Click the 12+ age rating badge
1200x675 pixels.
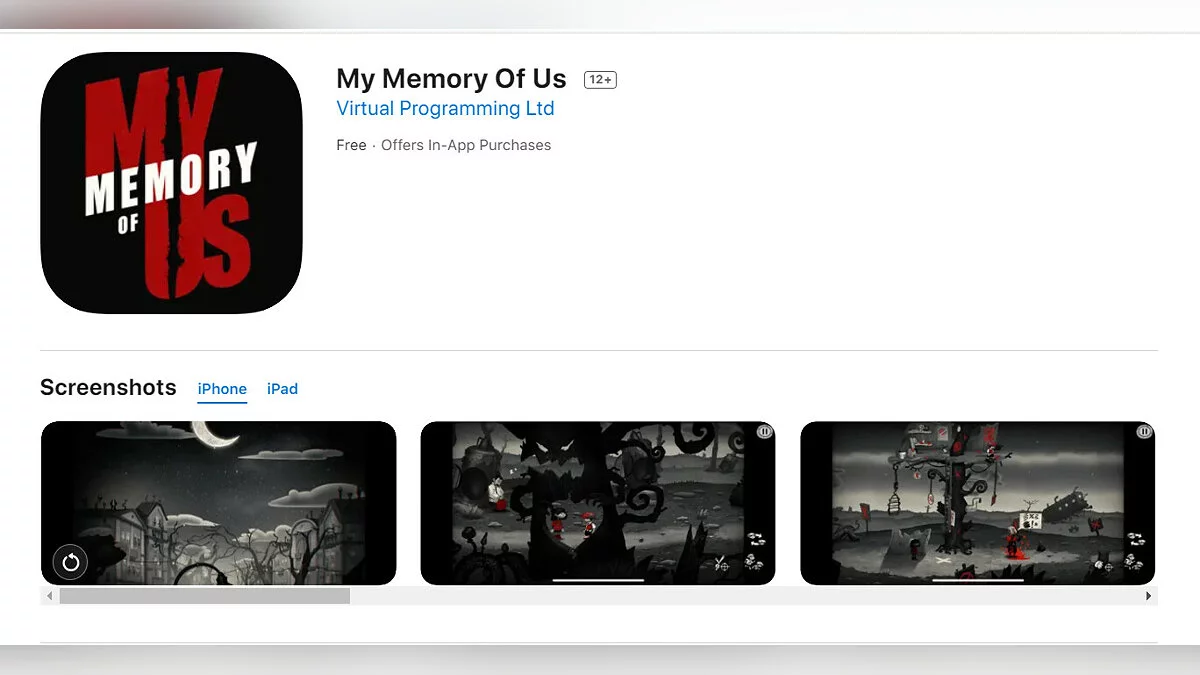(x=600, y=80)
